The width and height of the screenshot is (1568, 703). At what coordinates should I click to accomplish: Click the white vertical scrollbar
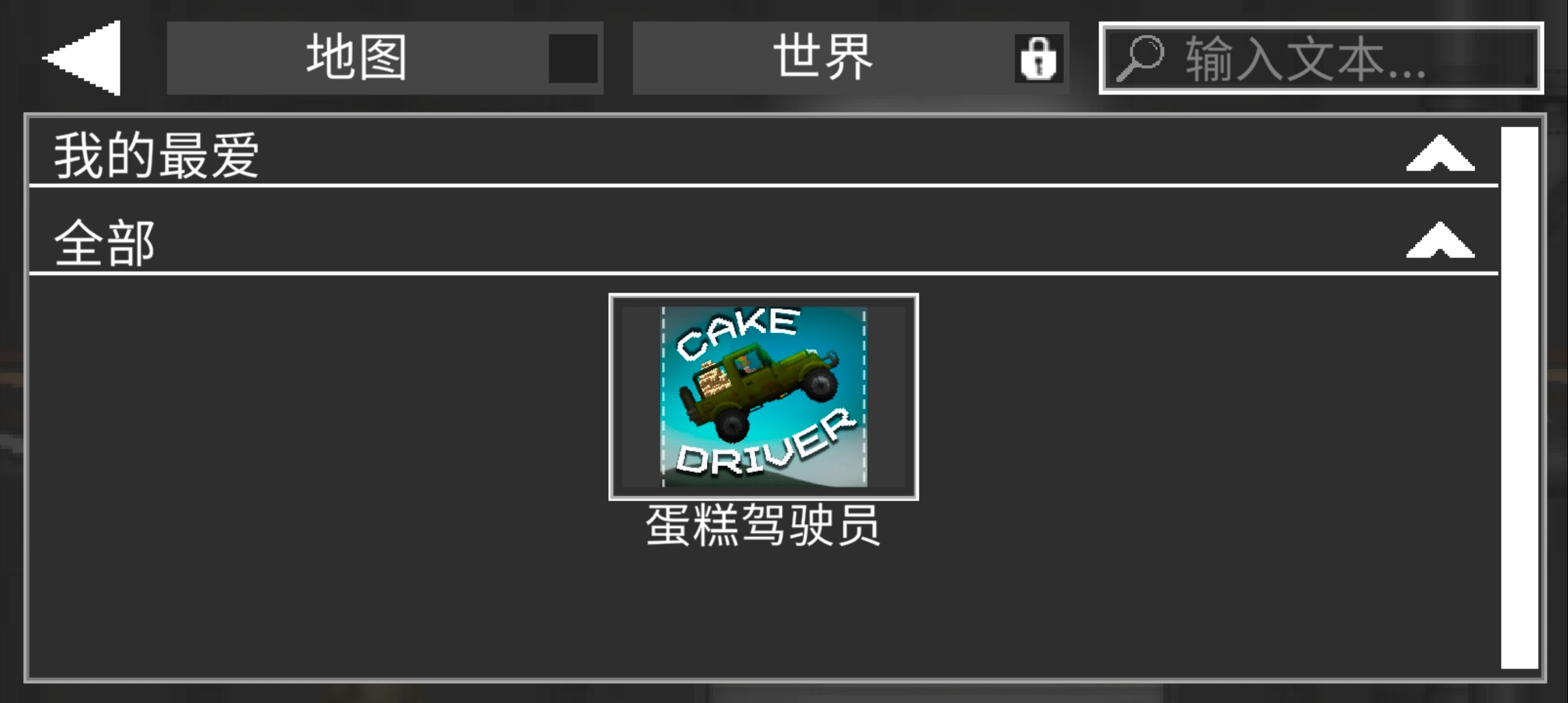coord(1520,397)
